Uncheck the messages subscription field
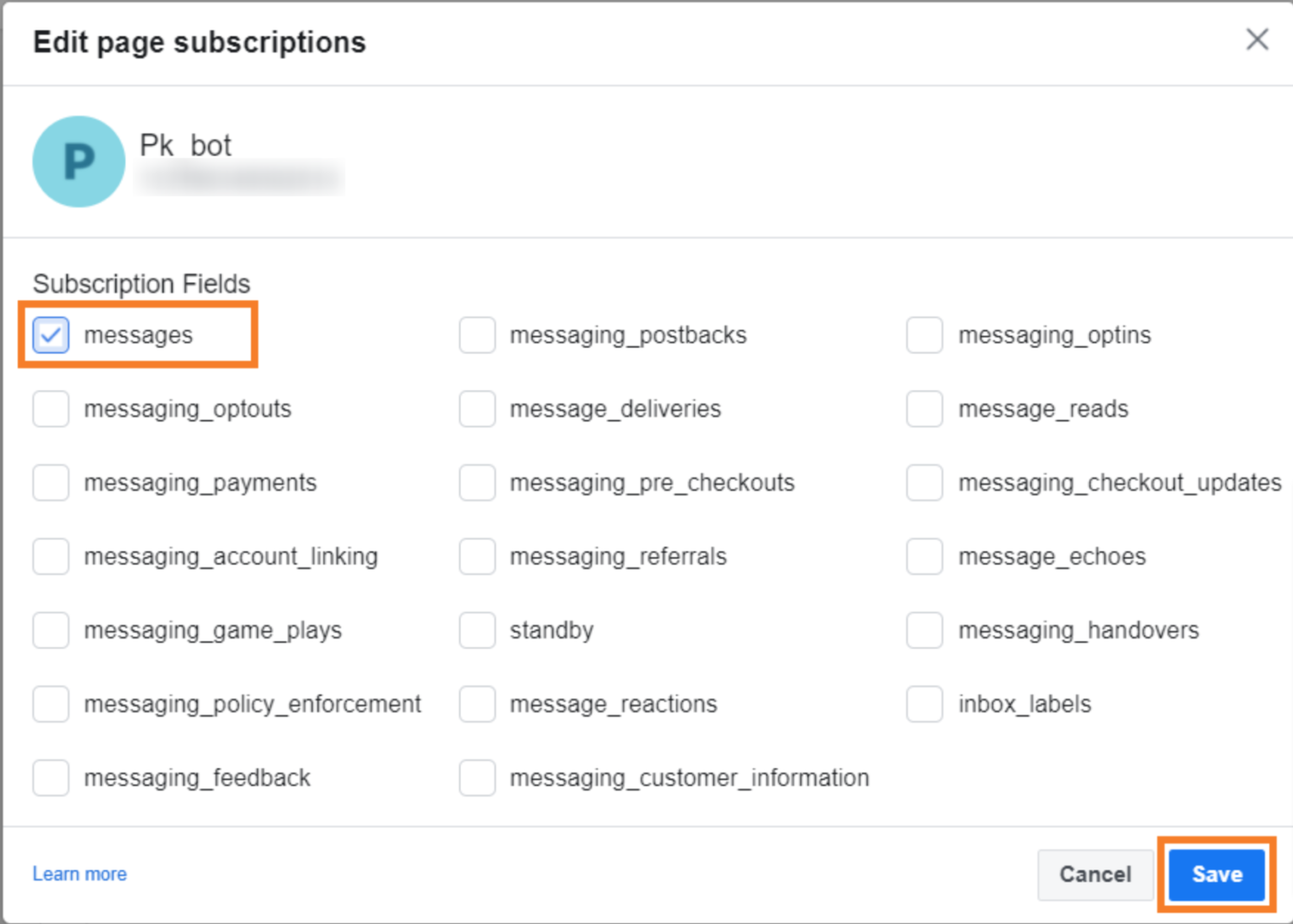This screenshot has height=924, width=1293. tap(51, 335)
